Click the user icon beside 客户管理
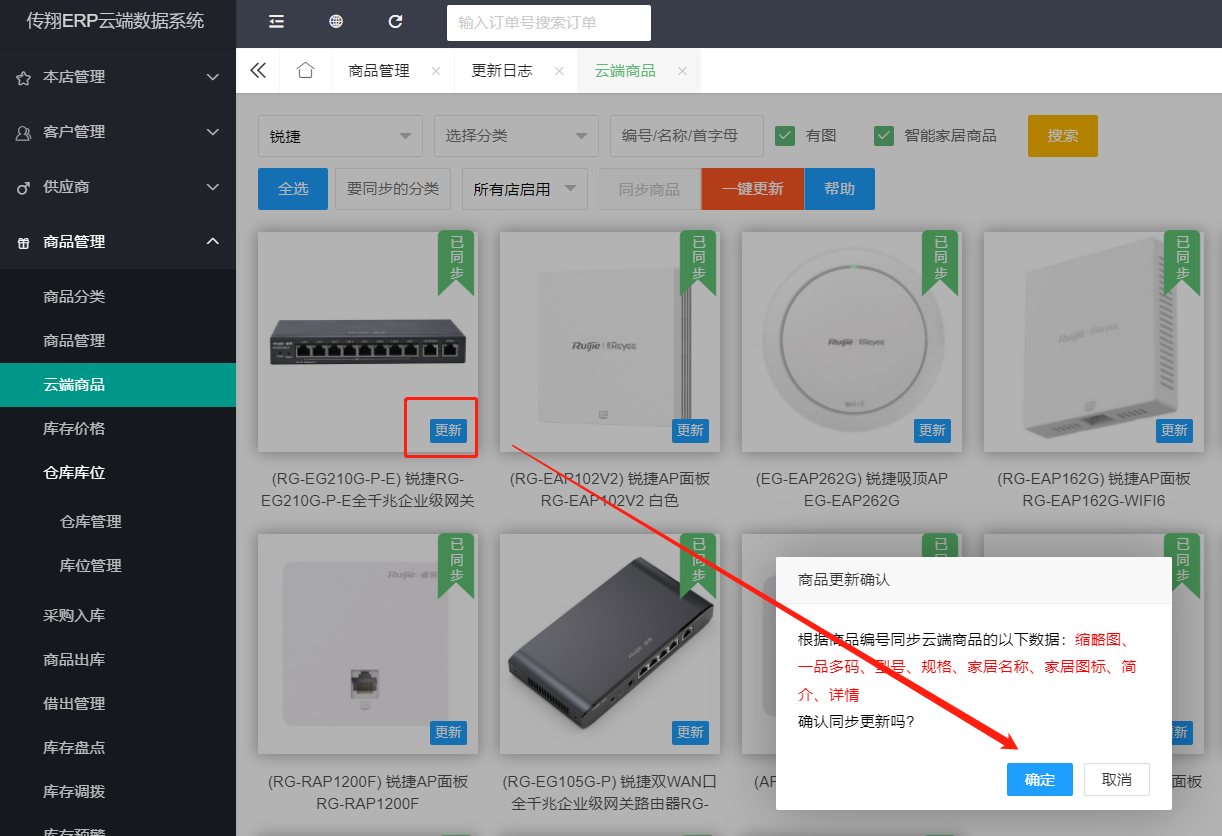This screenshot has width=1222, height=836. tap(23, 133)
